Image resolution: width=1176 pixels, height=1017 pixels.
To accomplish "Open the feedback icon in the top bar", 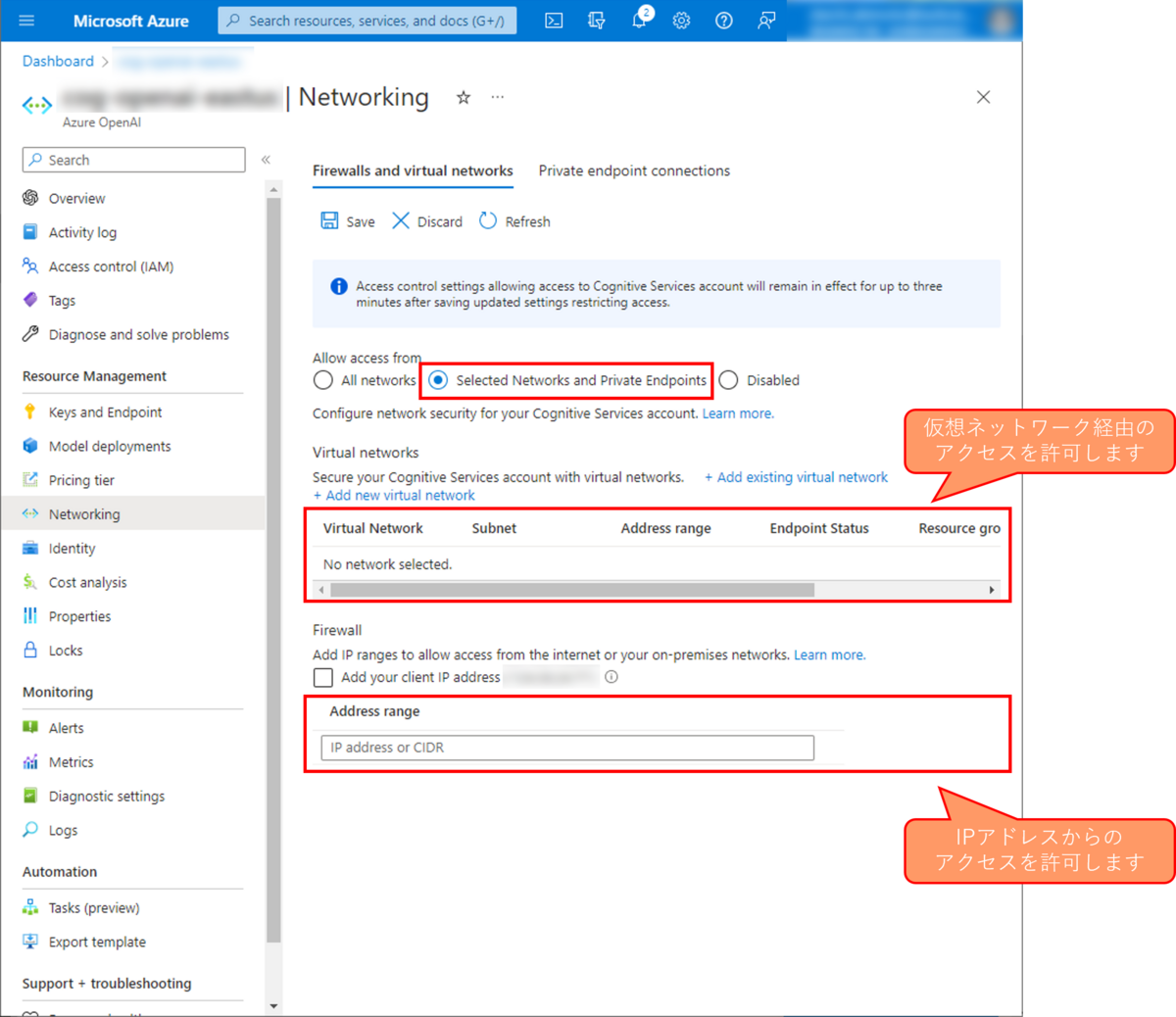I will pyautogui.click(x=766, y=21).
